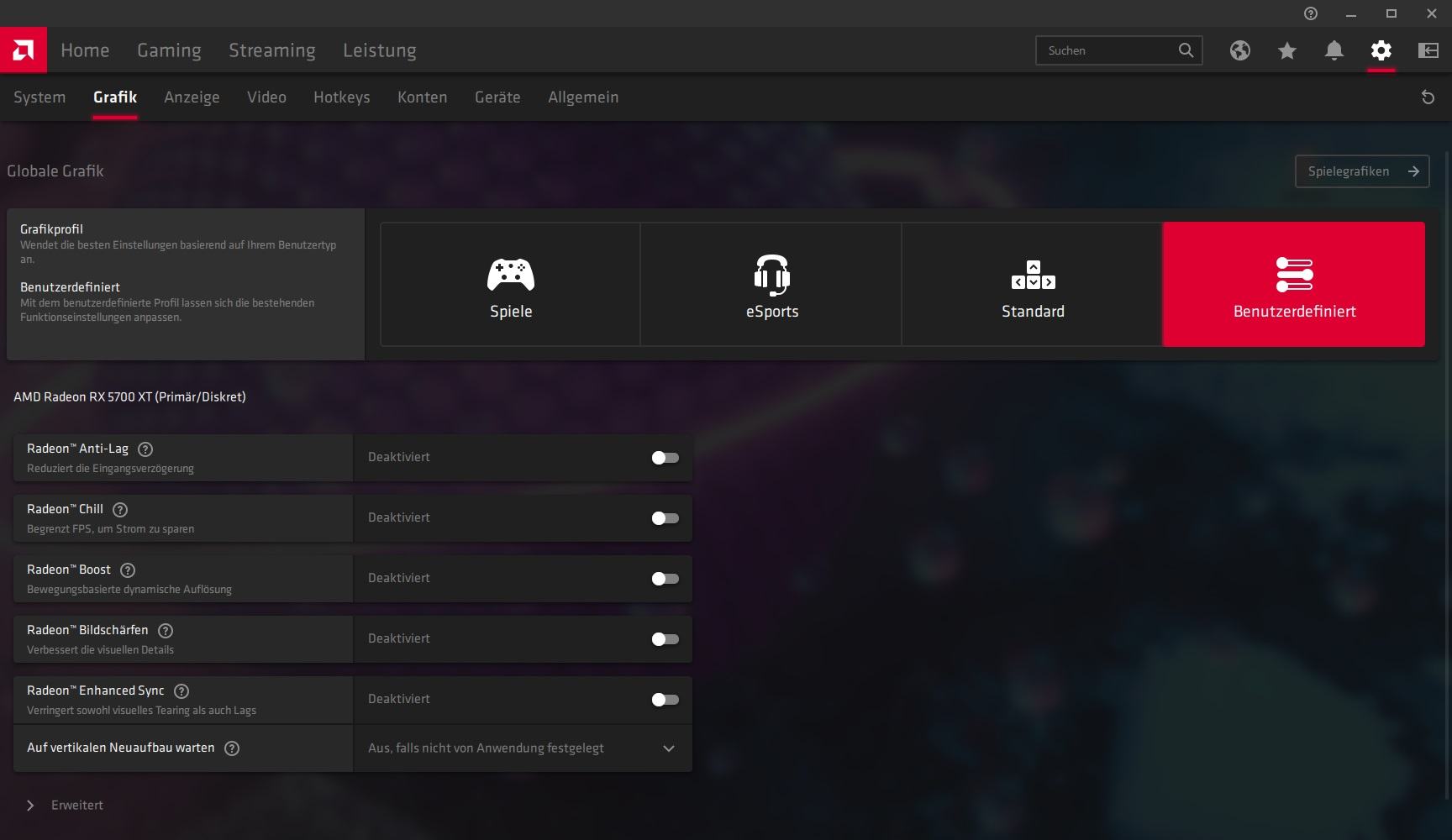Image resolution: width=1452 pixels, height=840 pixels.
Task: Enable Radeon Anti-Lag toggle
Action: pos(665,458)
